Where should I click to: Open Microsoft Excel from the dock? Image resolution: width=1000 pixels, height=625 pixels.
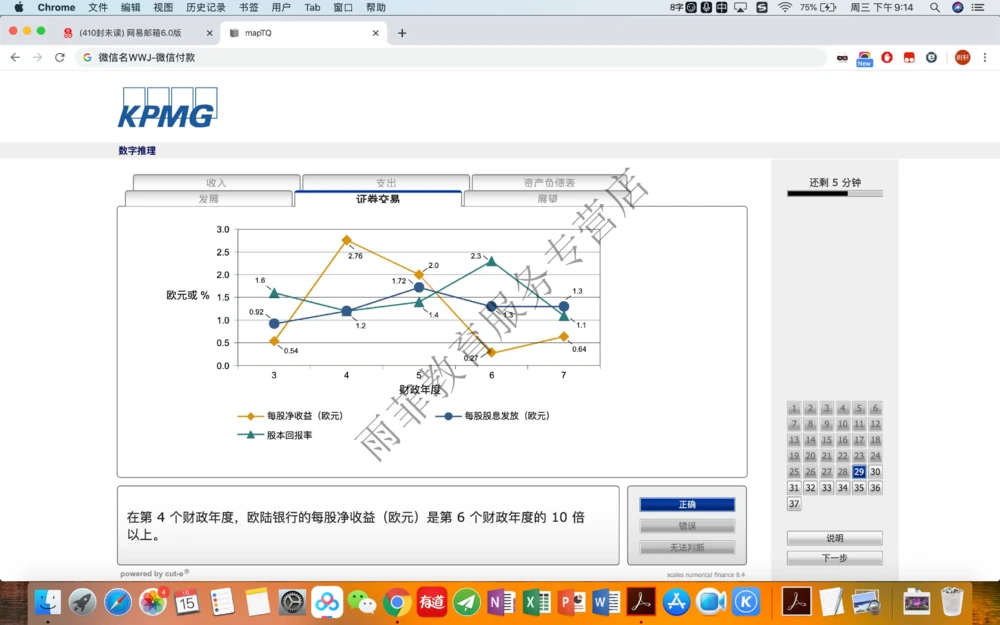(x=535, y=602)
